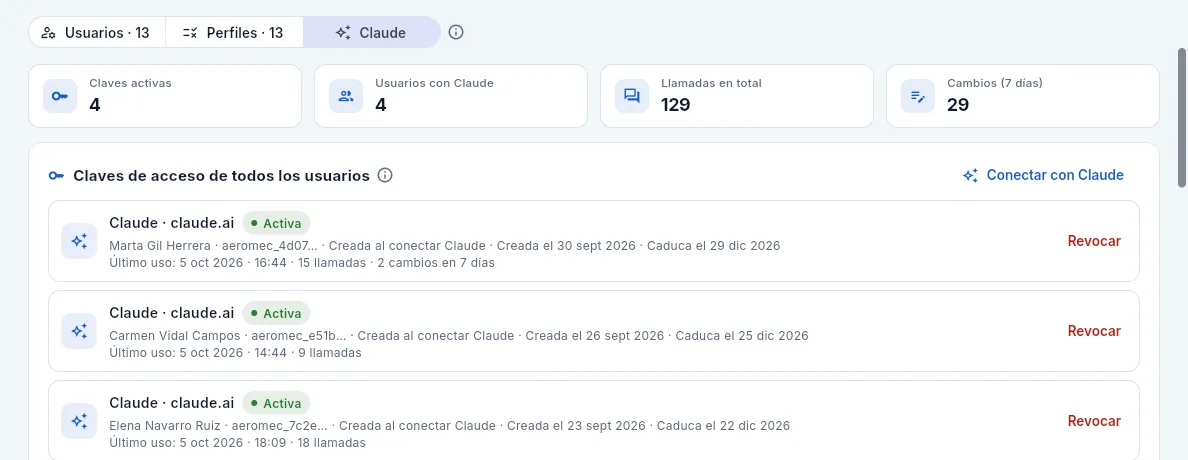Switch to the Usuarios · 13 tab
Image resolution: width=1188 pixels, height=460 pixels.
[97, 33]
